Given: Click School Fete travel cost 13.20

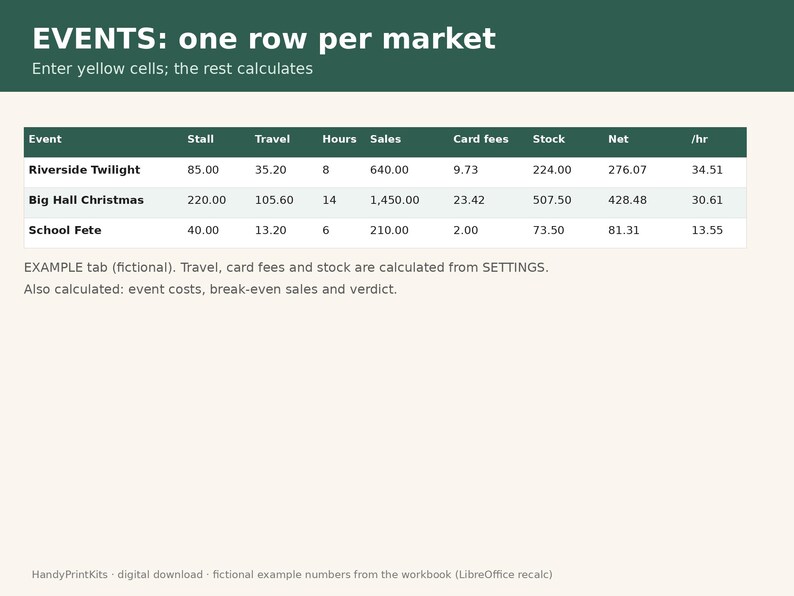Looking at the screenshot, I should [270, 230].
